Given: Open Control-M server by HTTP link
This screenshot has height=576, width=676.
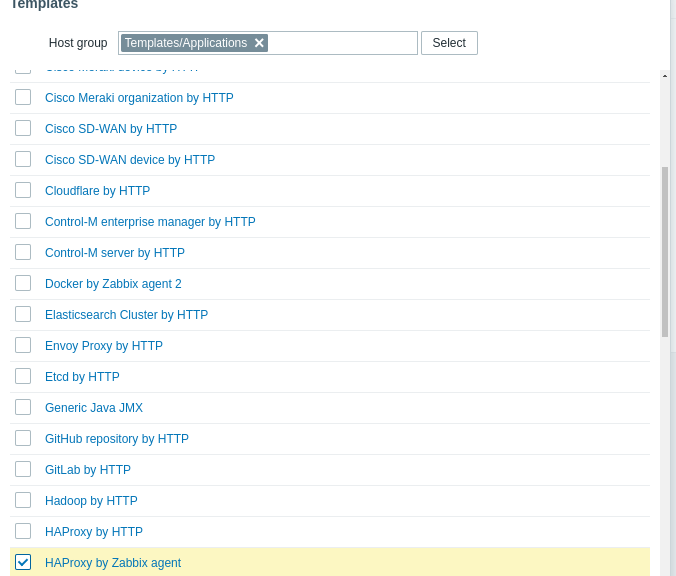Looking at the screenshot, I should [115, 253].
